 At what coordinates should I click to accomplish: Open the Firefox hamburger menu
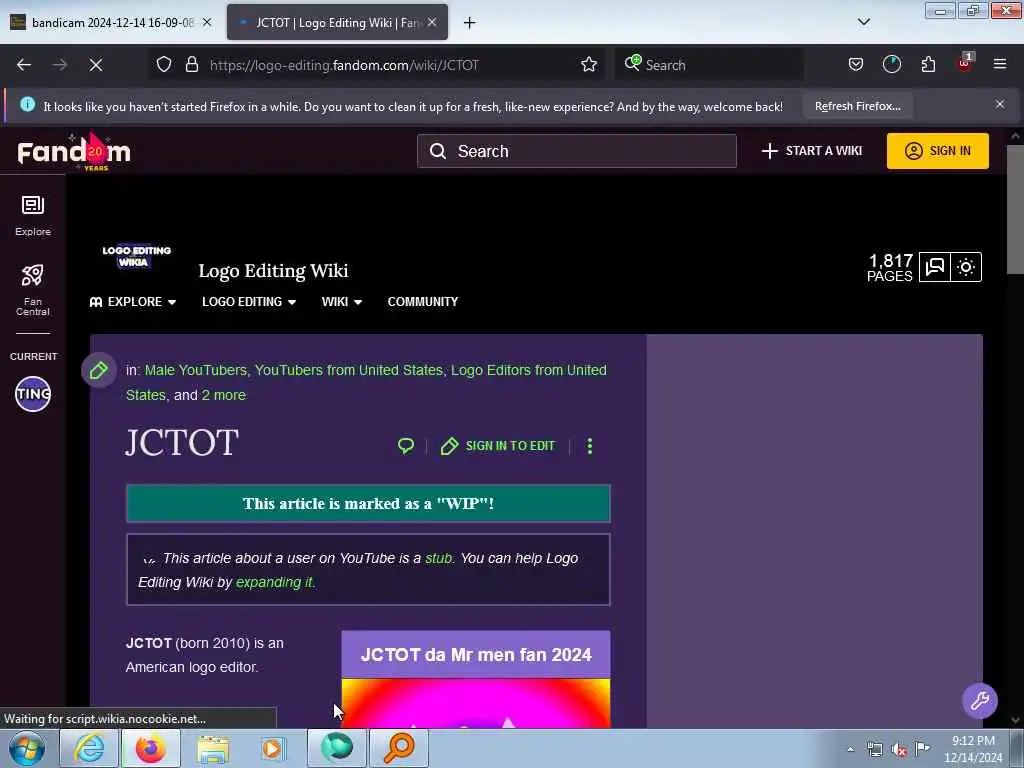1000,65
